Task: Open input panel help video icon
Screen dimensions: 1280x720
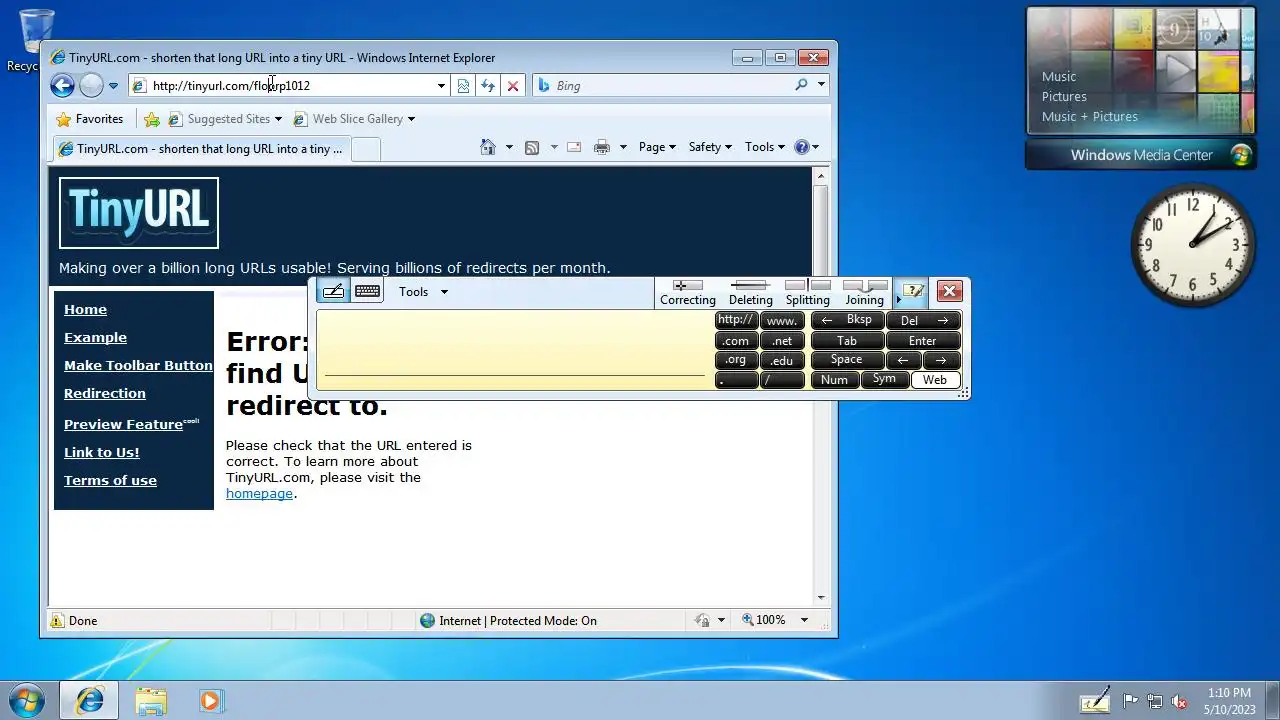Action: pyautogui.click(x=912, y=291)
